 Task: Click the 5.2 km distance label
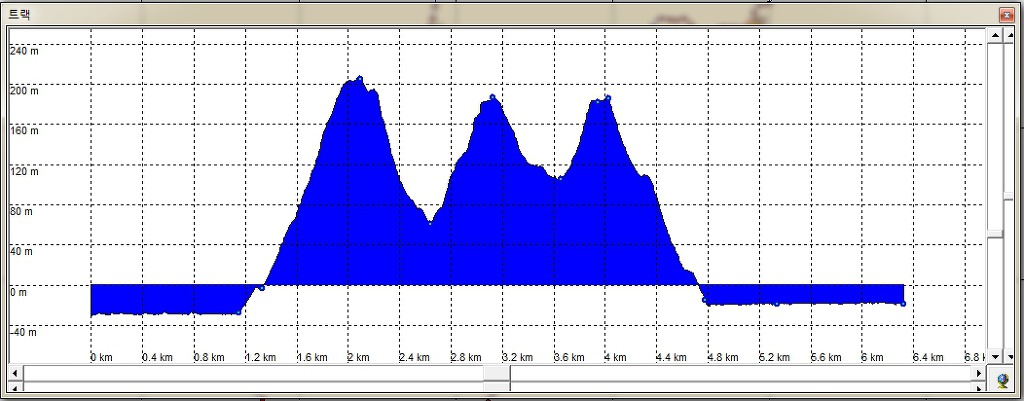pos(775,357)
